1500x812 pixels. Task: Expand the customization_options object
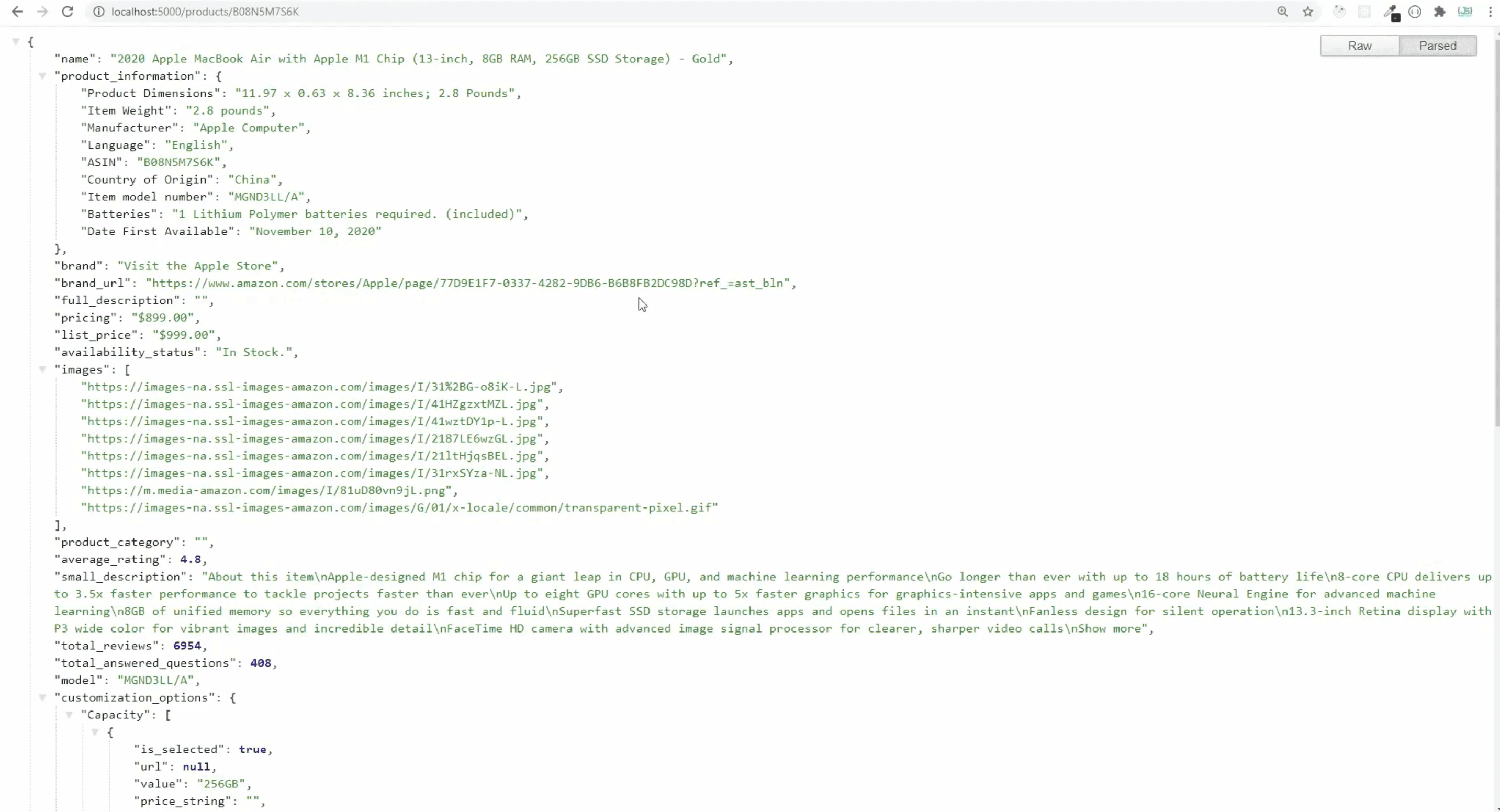pos(43,698)
